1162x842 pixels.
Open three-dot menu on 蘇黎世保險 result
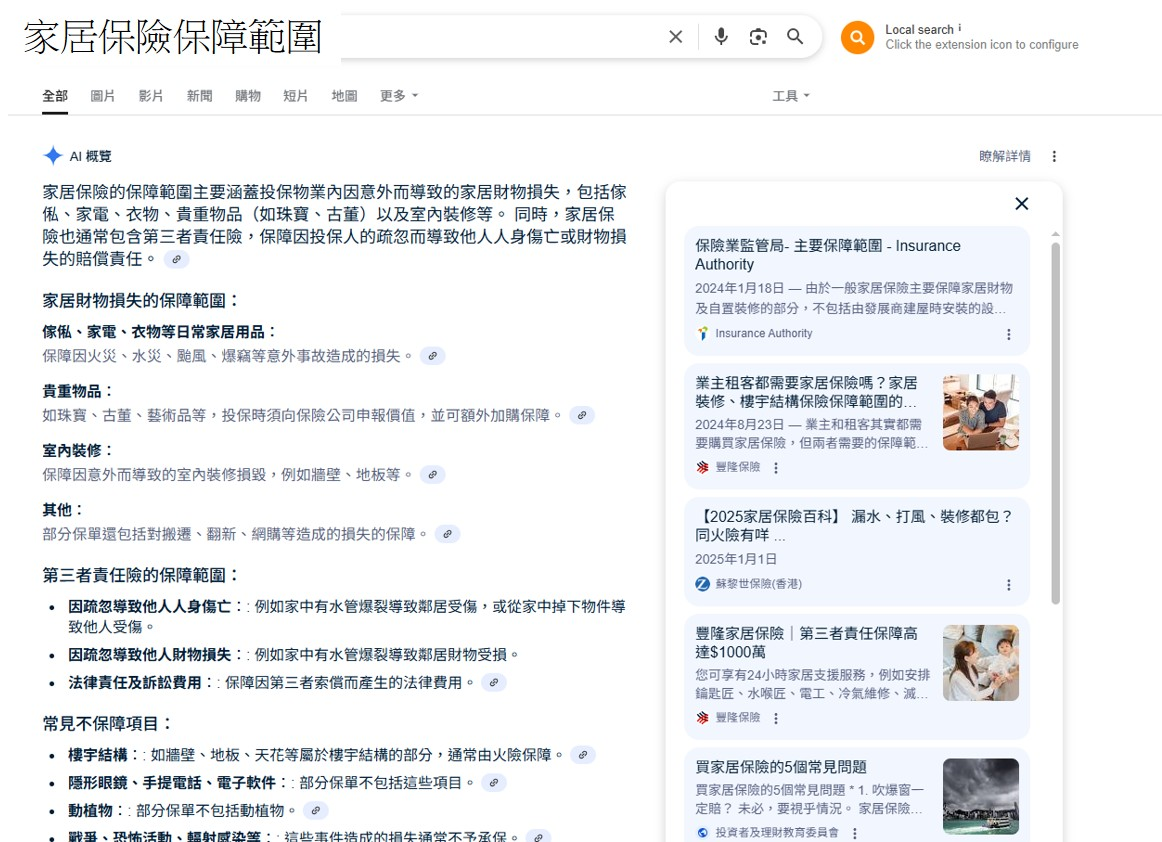pyautogui.click(x=1008, y=584)
